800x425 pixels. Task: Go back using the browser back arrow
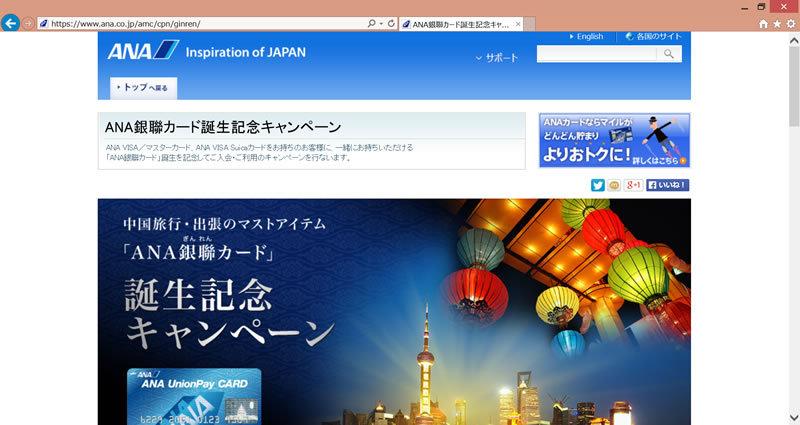click(10, 23)
